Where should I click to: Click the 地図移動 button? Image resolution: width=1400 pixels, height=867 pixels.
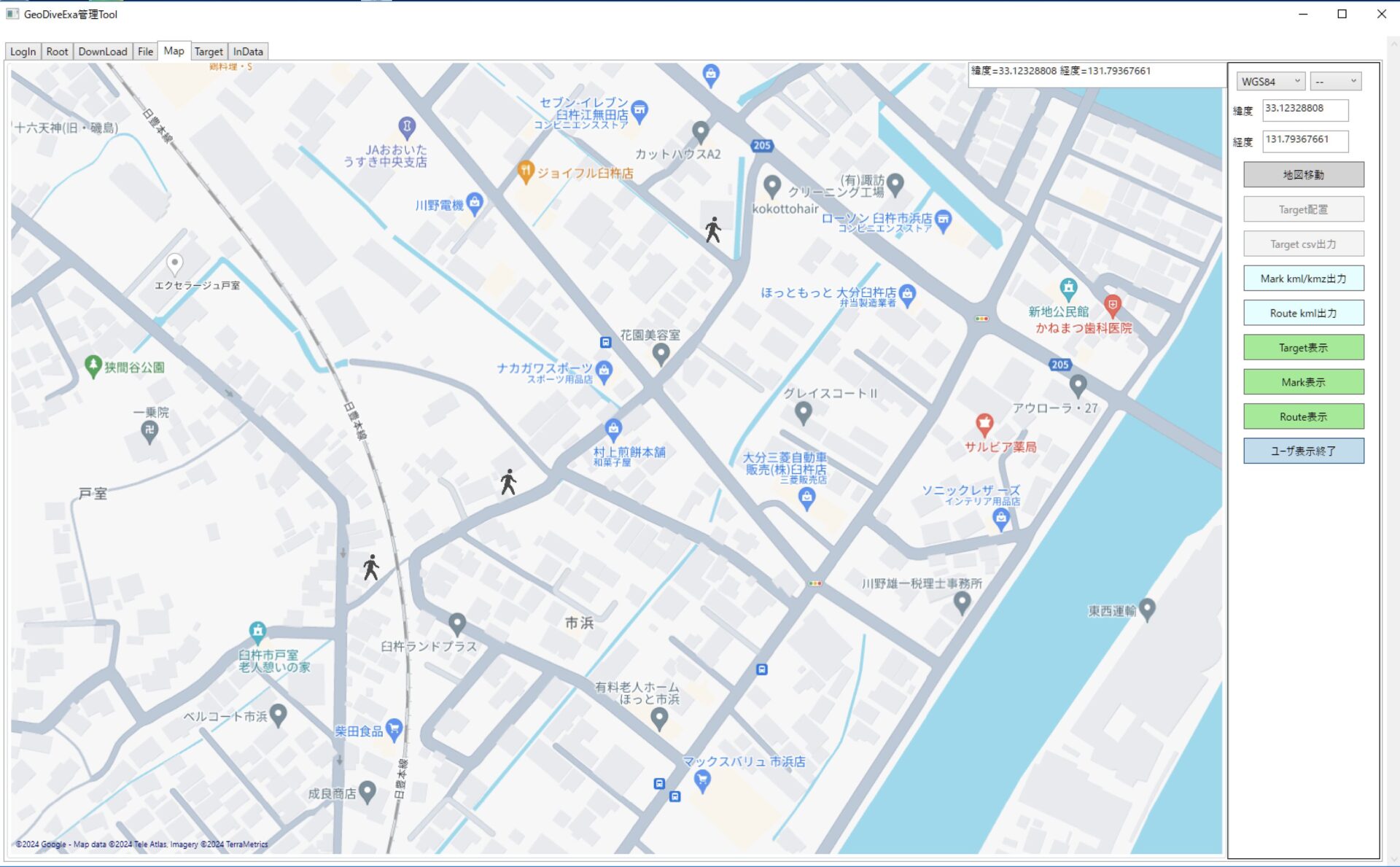point(1303,175)
